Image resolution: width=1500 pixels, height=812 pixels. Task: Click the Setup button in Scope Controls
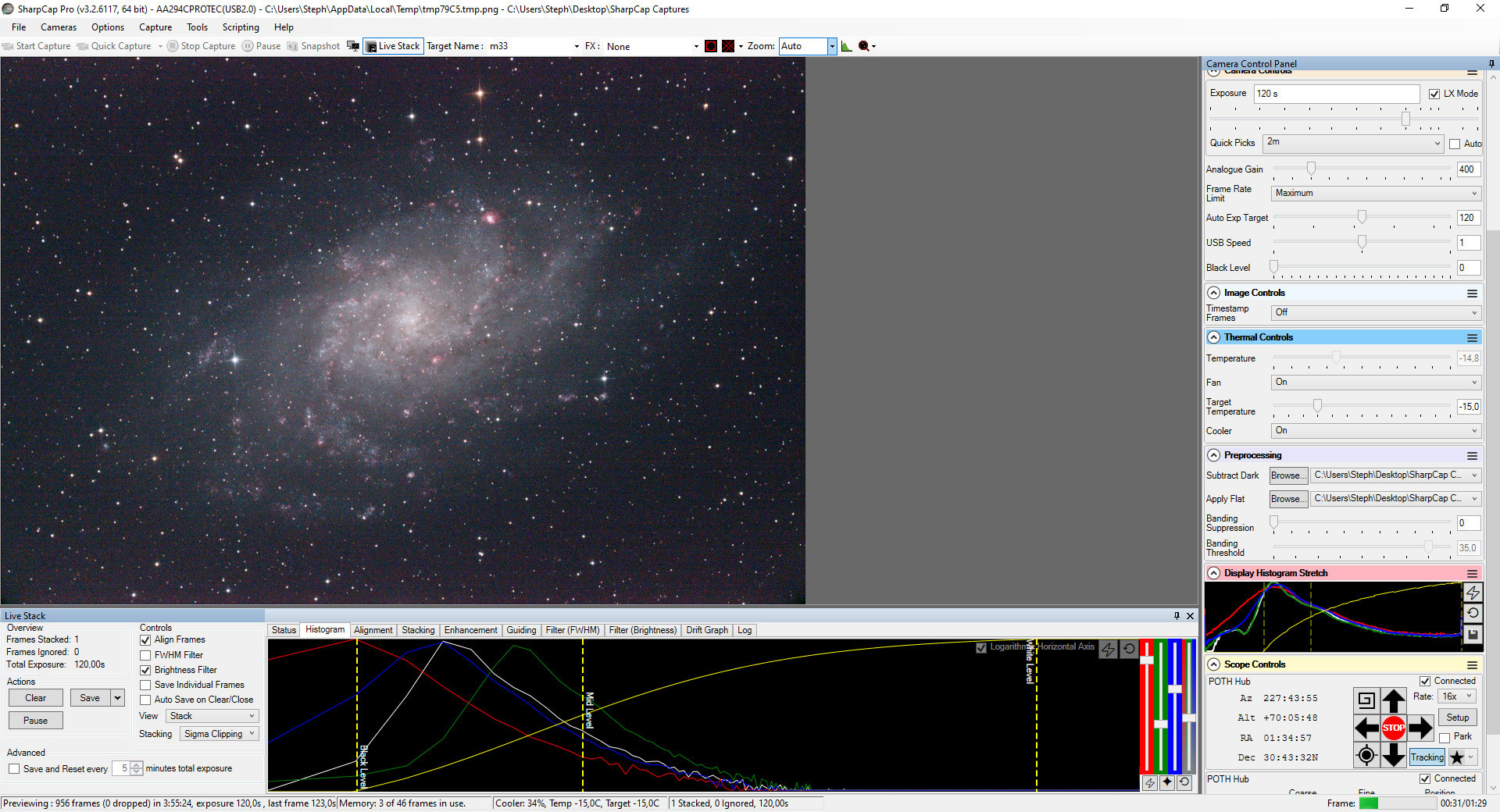(x=1457, y=718)
